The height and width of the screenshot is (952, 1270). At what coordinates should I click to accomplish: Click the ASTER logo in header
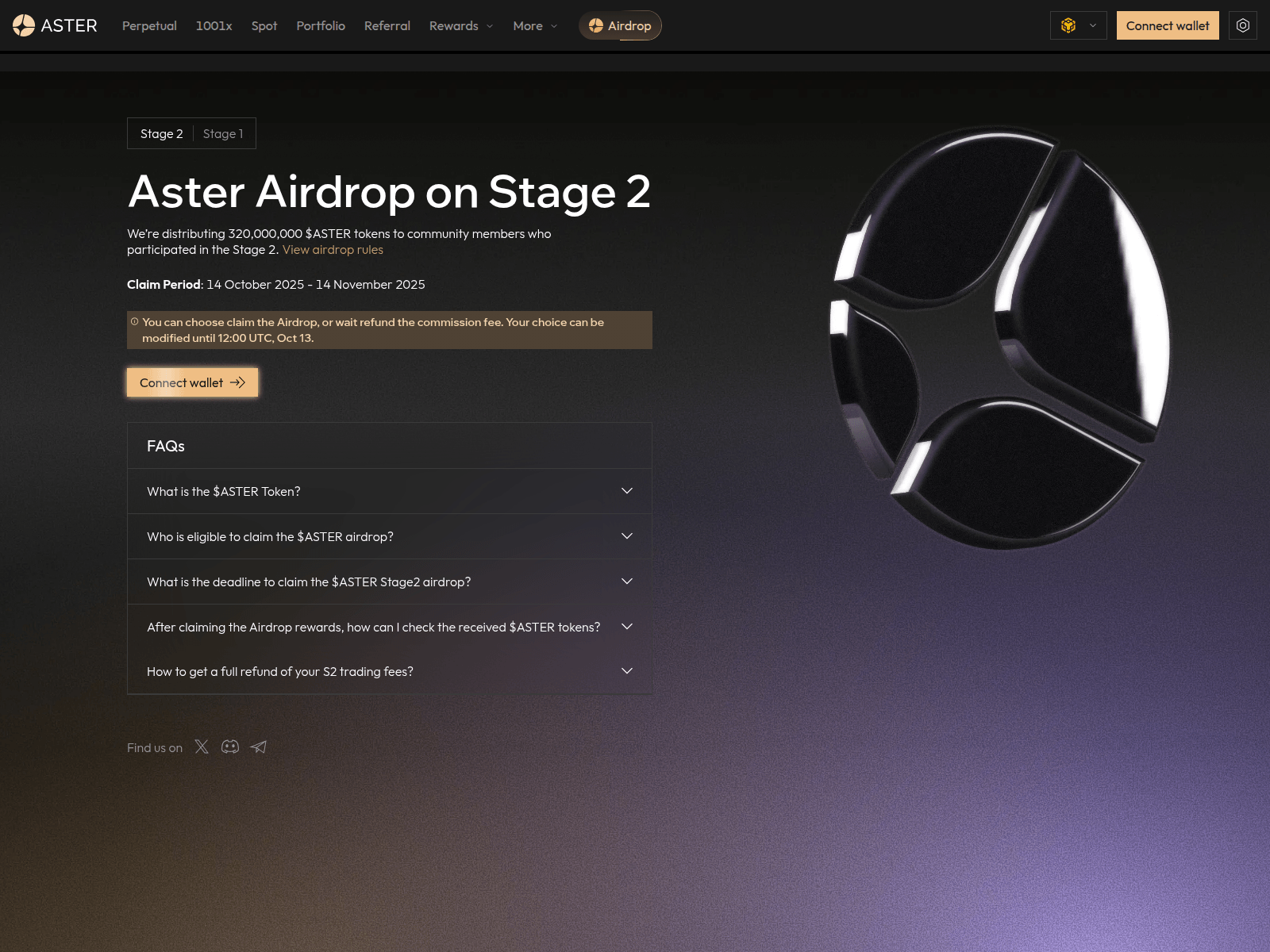[55, 25]
